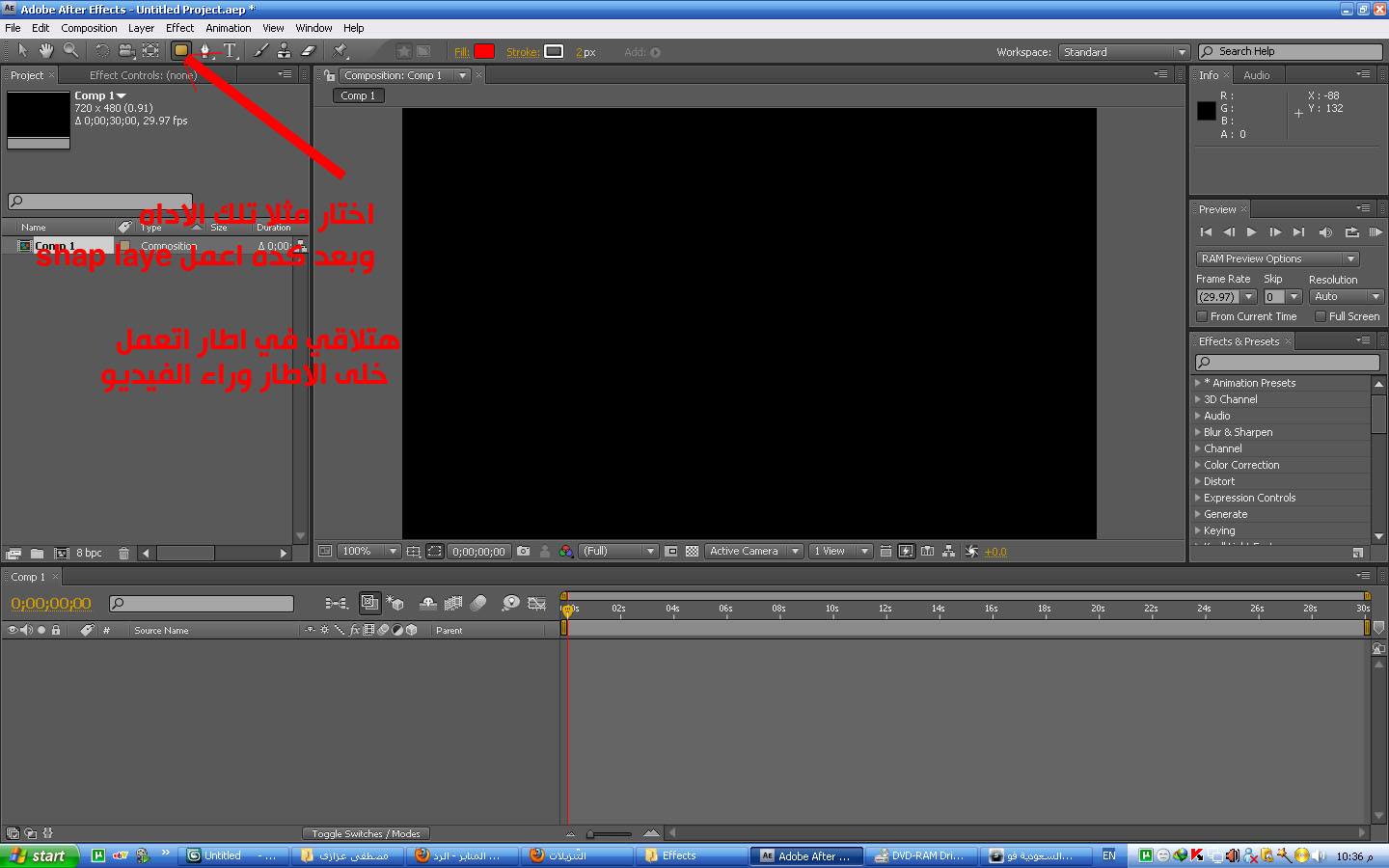Select the Selection arrow tool
Screen dimensions: 1389x868
pos(22,50)
